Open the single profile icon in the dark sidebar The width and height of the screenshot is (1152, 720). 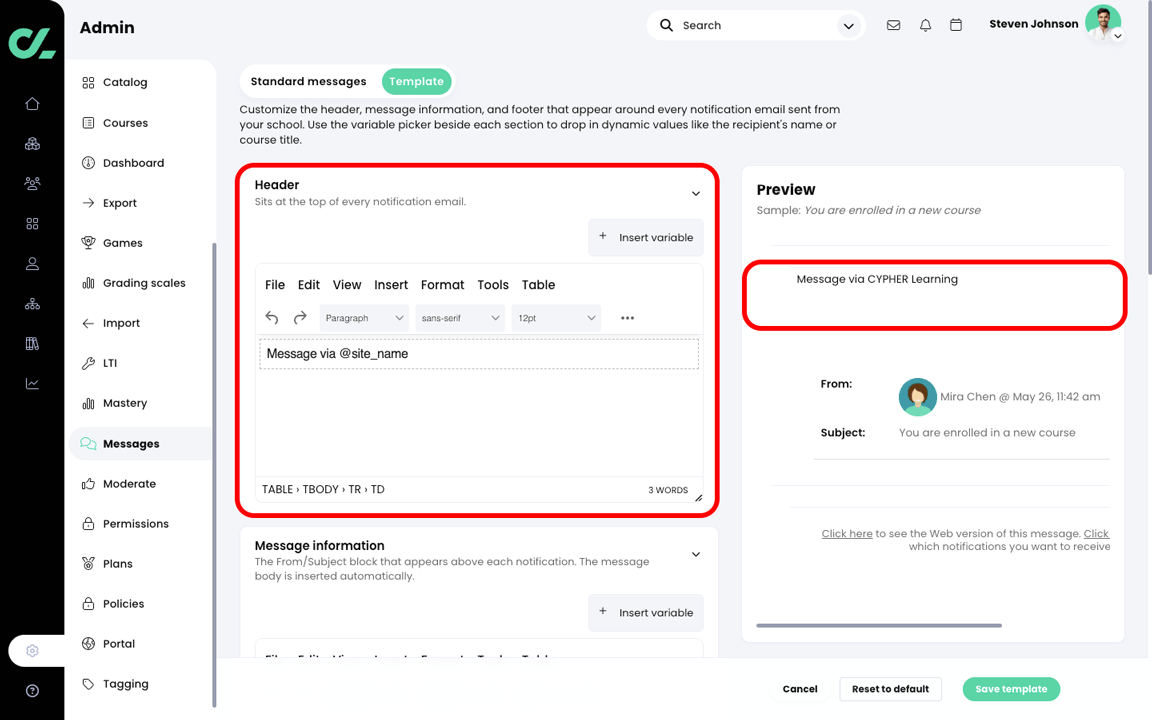pyautogui.click(x=32, y=264)
